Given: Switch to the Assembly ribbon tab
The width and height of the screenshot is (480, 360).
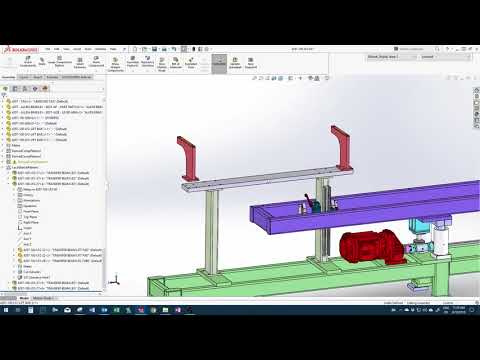Looking at the screenshot, I should pyautogui.click(x=8, y=77).
